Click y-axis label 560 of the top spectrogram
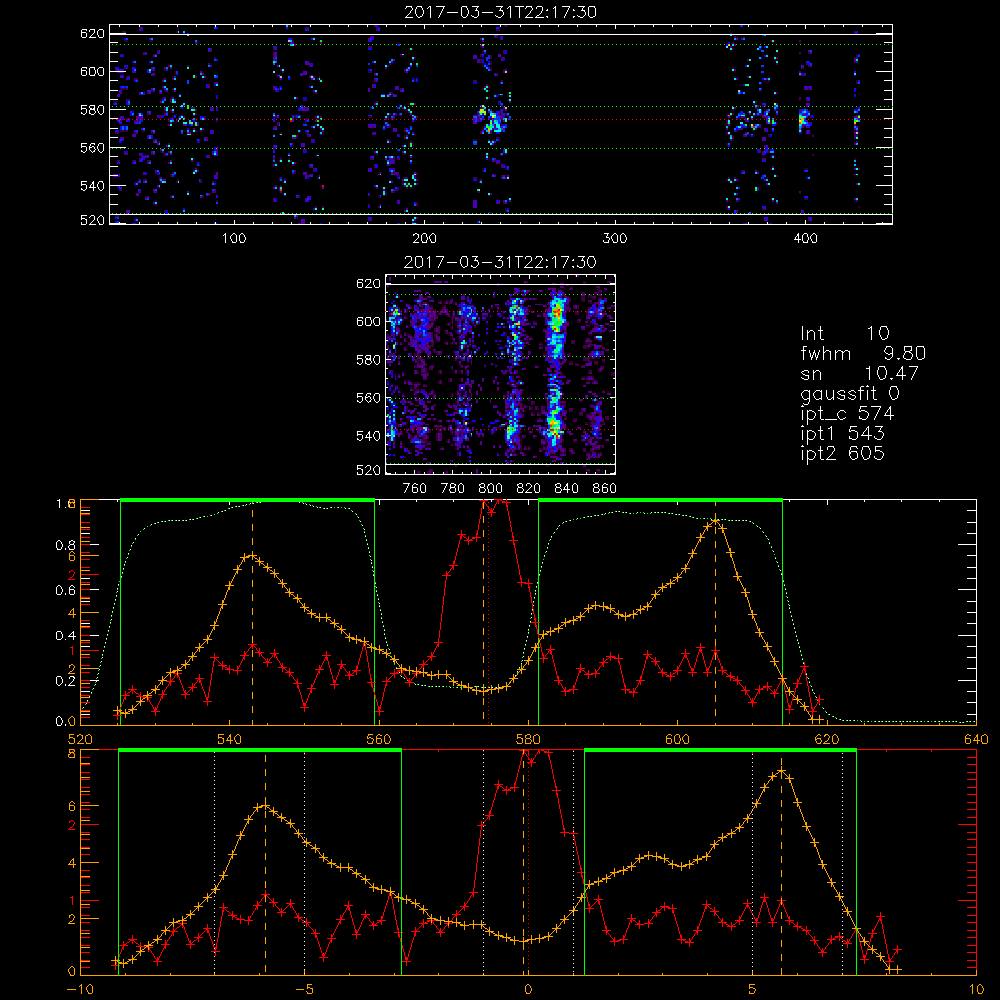The height and width of the screenshot is (1000, 1000). 92,147
